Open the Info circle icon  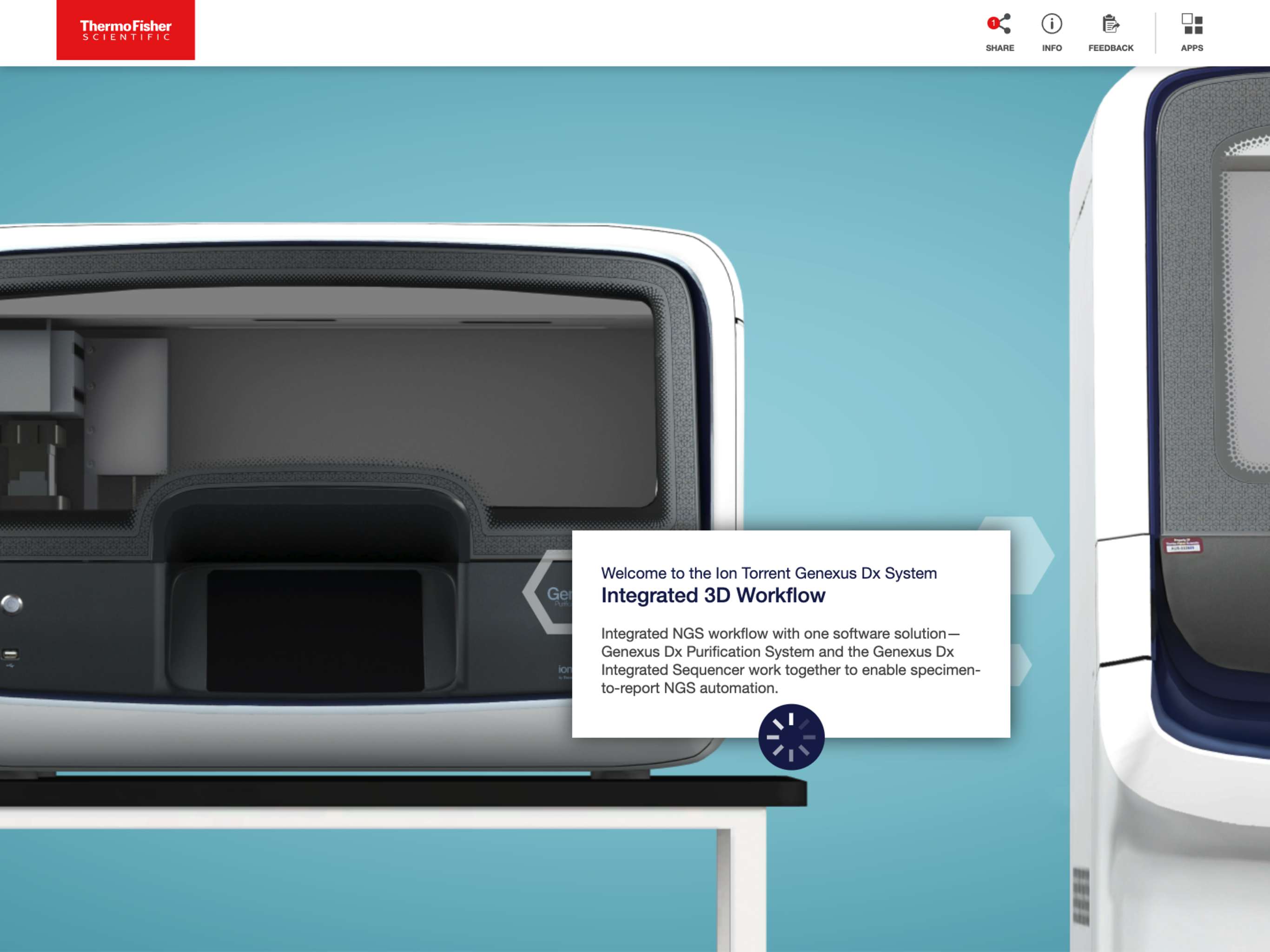pyautogui.click(x=1051, y=24)
